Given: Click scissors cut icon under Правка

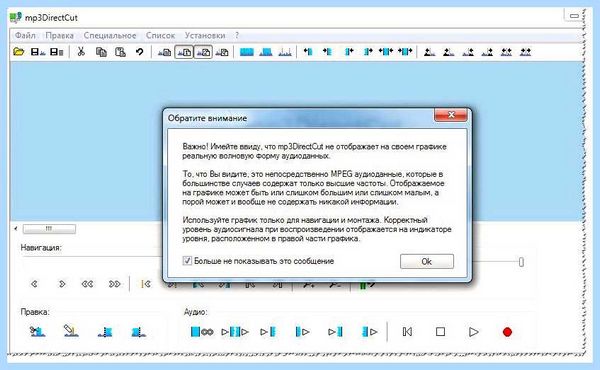Looking at the screenshot, I should click(x=38, y=331).
